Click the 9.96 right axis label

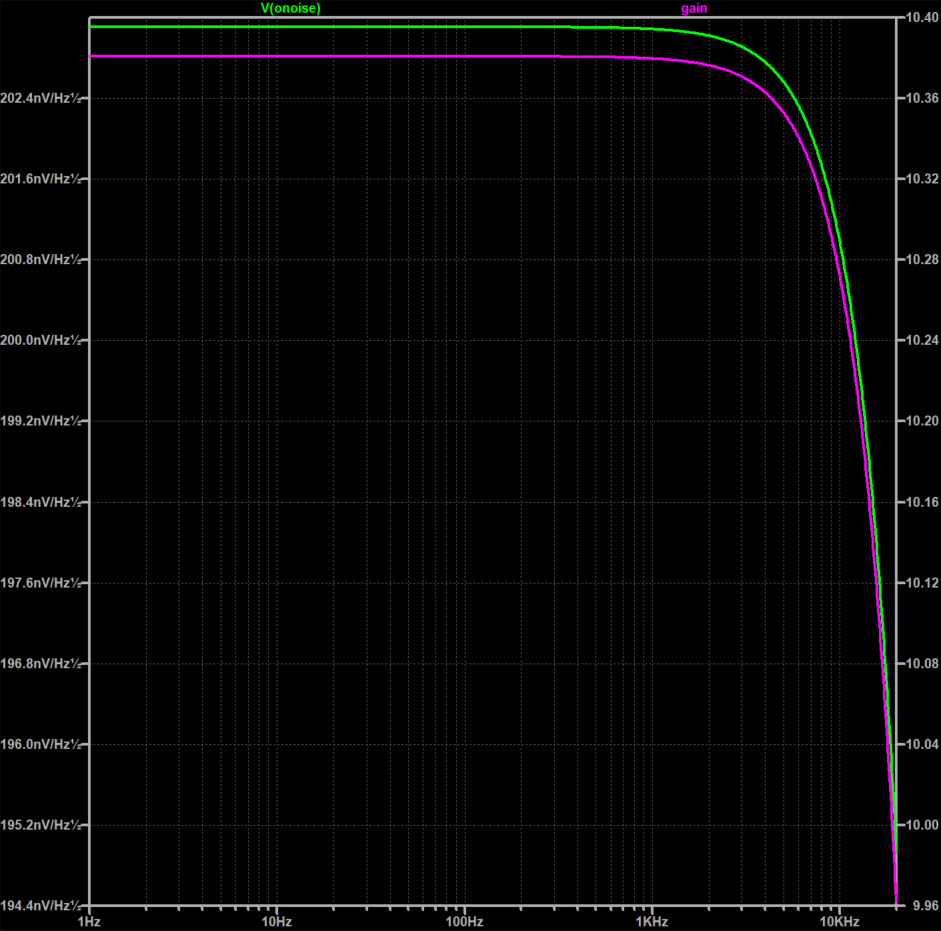point(919,905)
